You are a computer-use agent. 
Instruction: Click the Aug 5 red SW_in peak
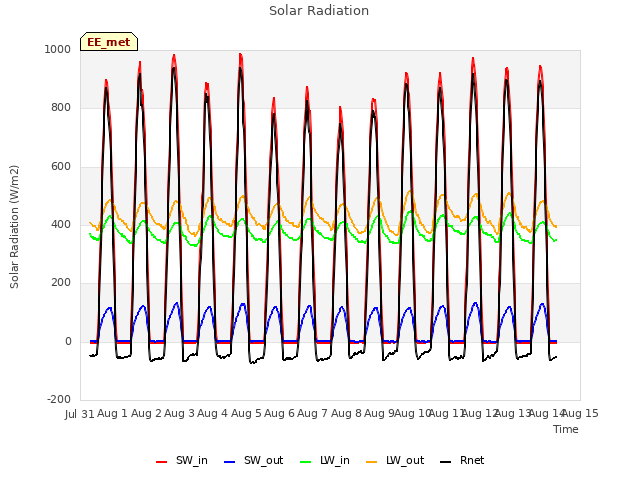(x=240, y=54)
